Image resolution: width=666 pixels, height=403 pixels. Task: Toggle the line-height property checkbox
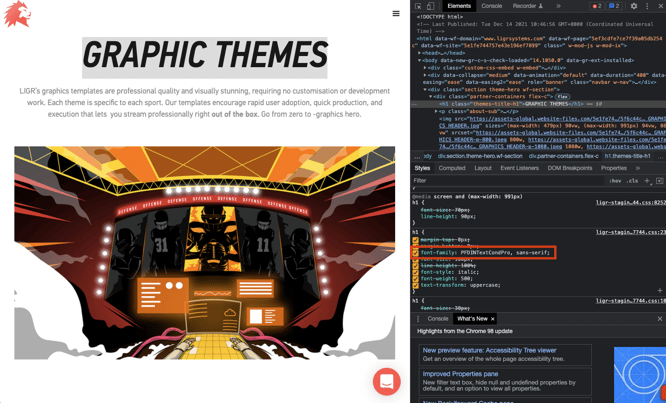[415, 266]
